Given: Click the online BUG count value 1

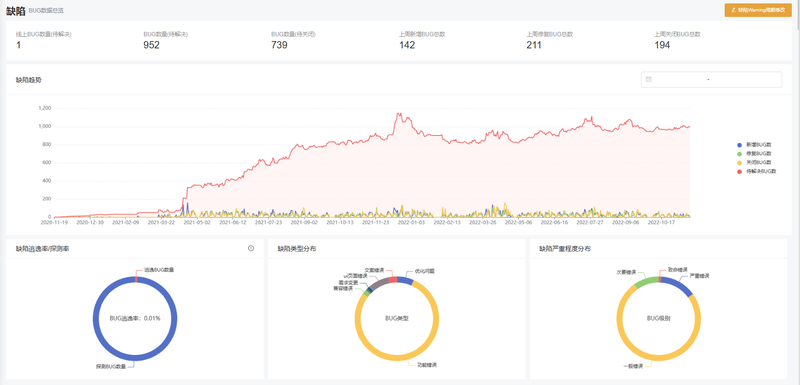Looking at the screenshot, I should click(x=18, y=45).
